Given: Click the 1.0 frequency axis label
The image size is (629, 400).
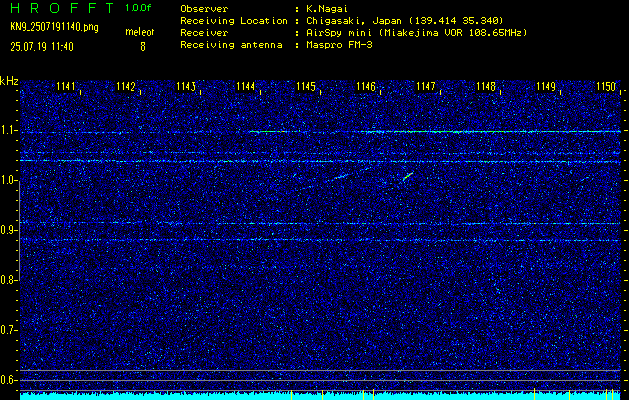Looking at the screenshot, I should pos(7,180).
